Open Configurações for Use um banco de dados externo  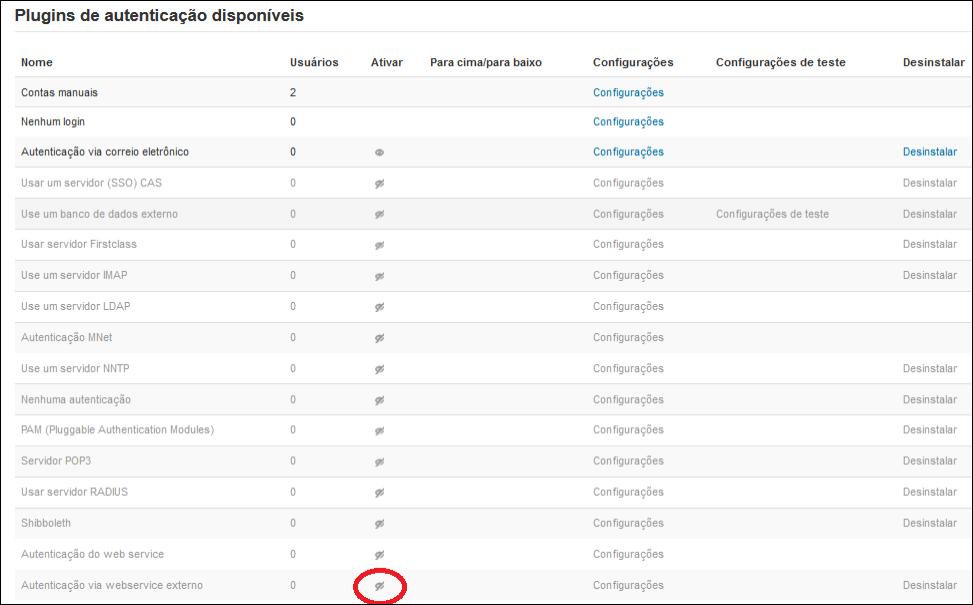tap(628, 214)
